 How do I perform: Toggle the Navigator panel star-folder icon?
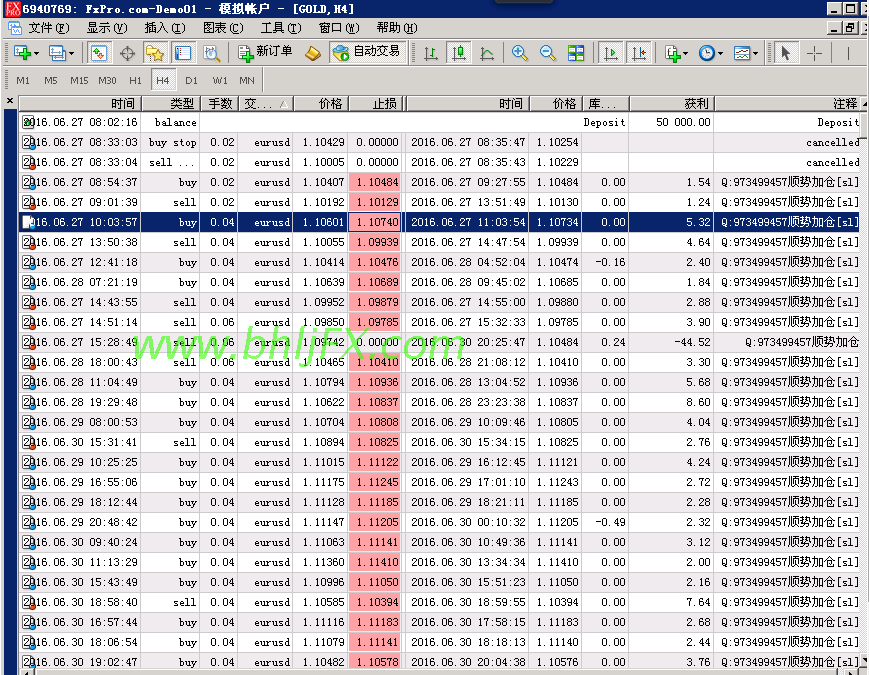(x=155, y=53)
